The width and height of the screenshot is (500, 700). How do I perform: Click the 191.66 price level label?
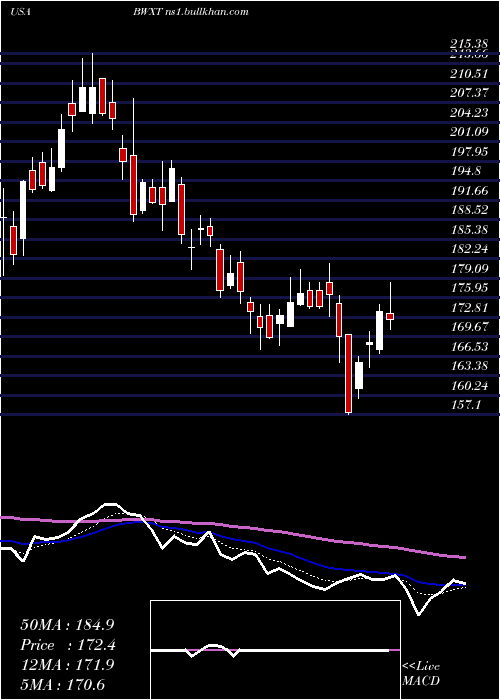469,191
